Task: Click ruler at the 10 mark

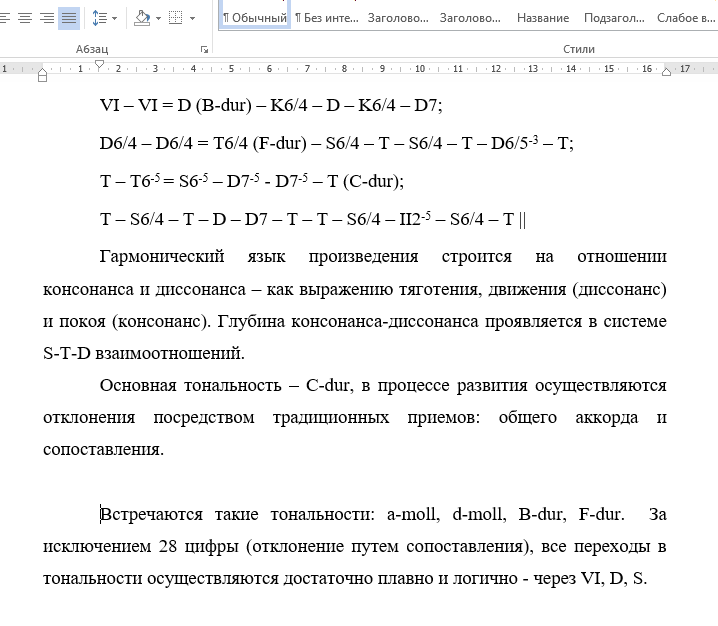Action: pos(420,69)
